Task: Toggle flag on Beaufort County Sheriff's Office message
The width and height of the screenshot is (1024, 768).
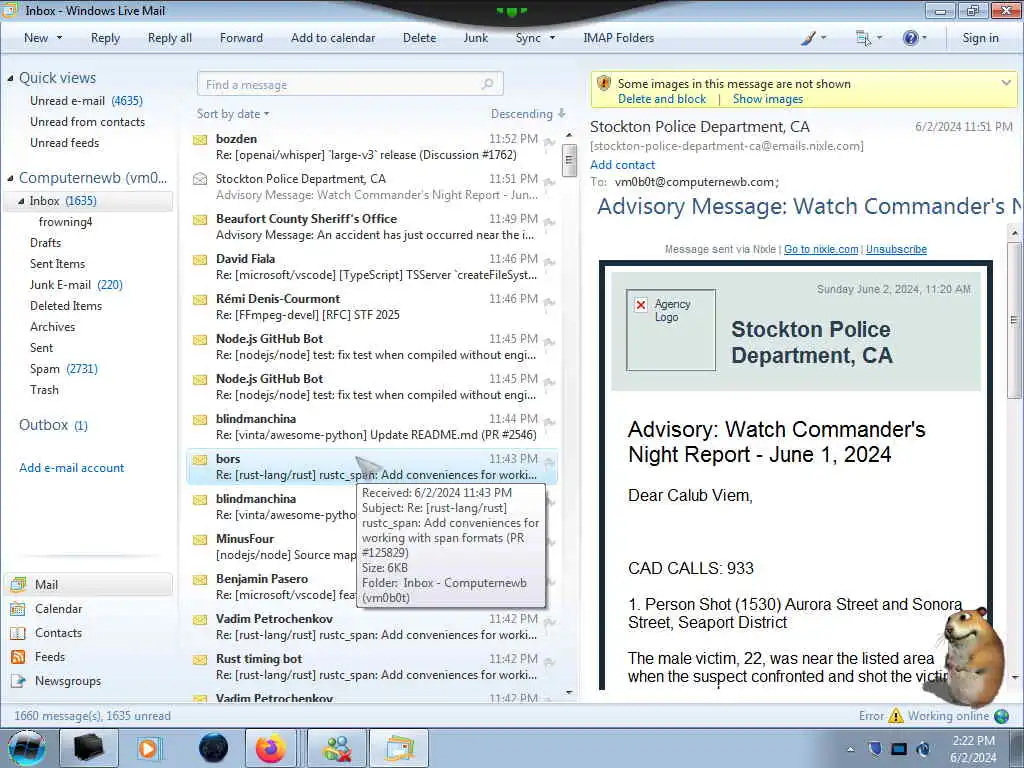Action: pyautogui.click(x=549, y=222)
